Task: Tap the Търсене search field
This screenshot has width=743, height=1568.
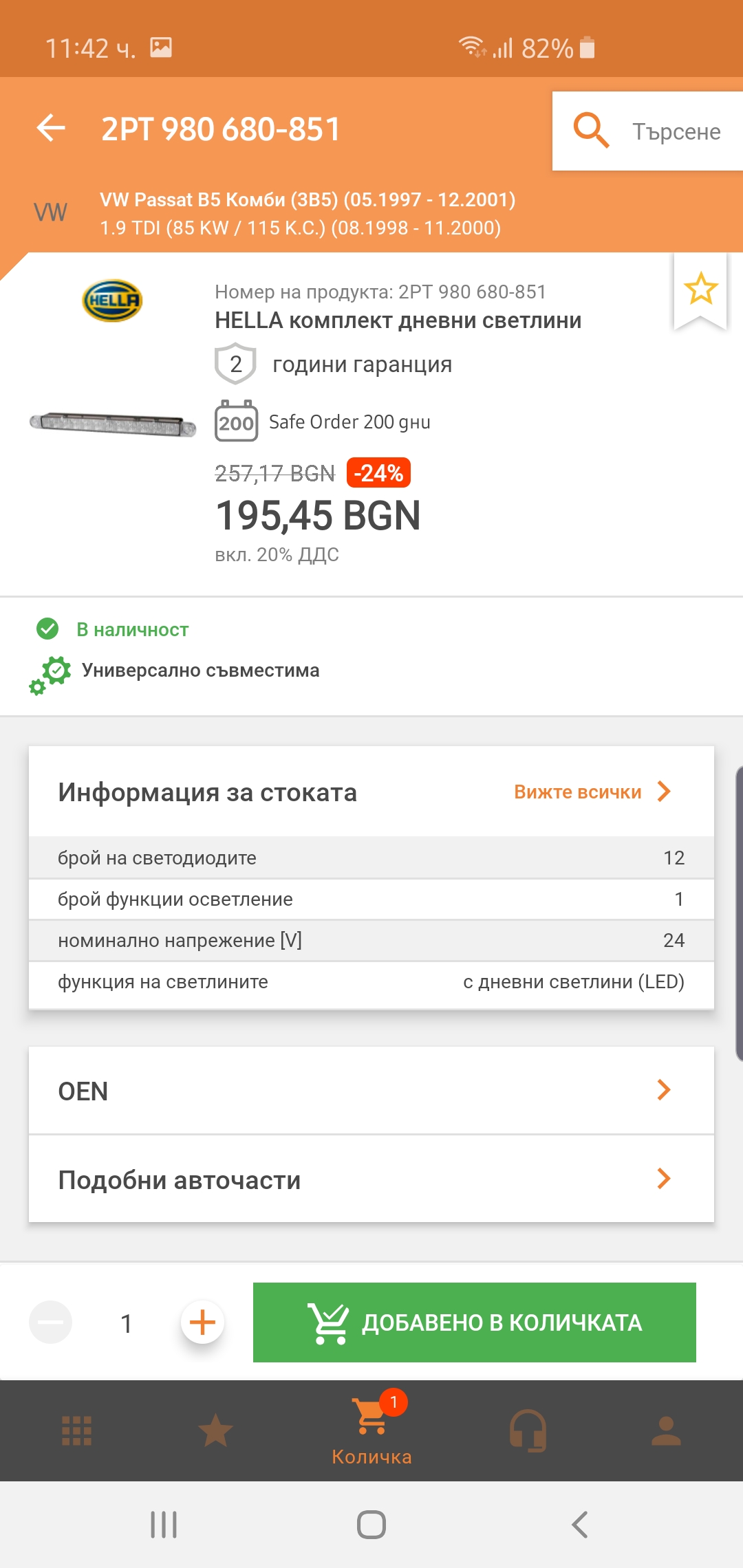Action: pos(676,131)
